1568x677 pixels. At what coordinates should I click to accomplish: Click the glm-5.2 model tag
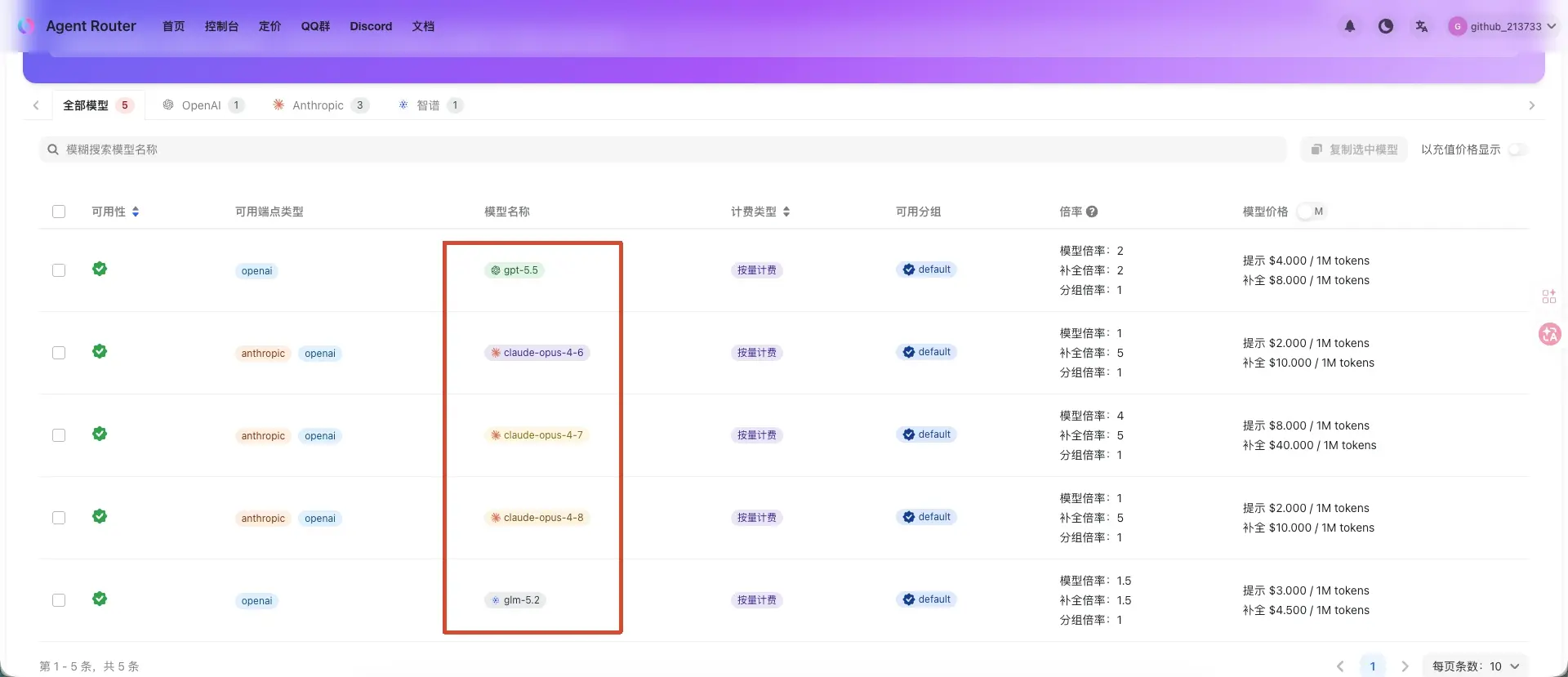point(515,600)
